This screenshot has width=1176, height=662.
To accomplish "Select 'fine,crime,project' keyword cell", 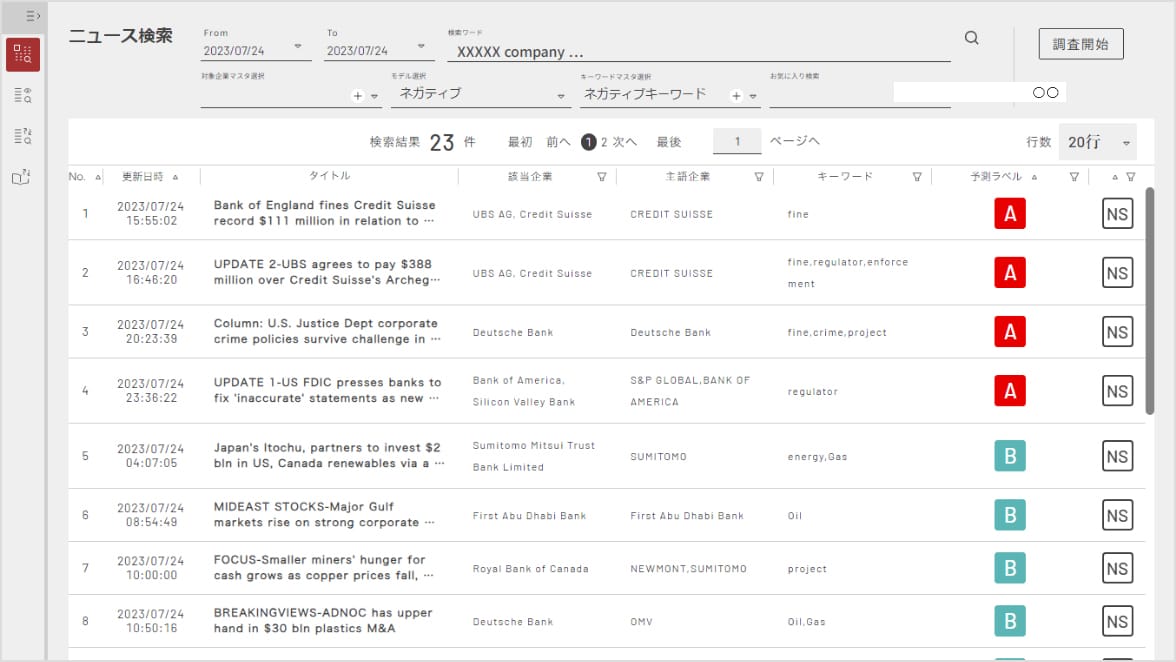I will click(x=837, y=333).
